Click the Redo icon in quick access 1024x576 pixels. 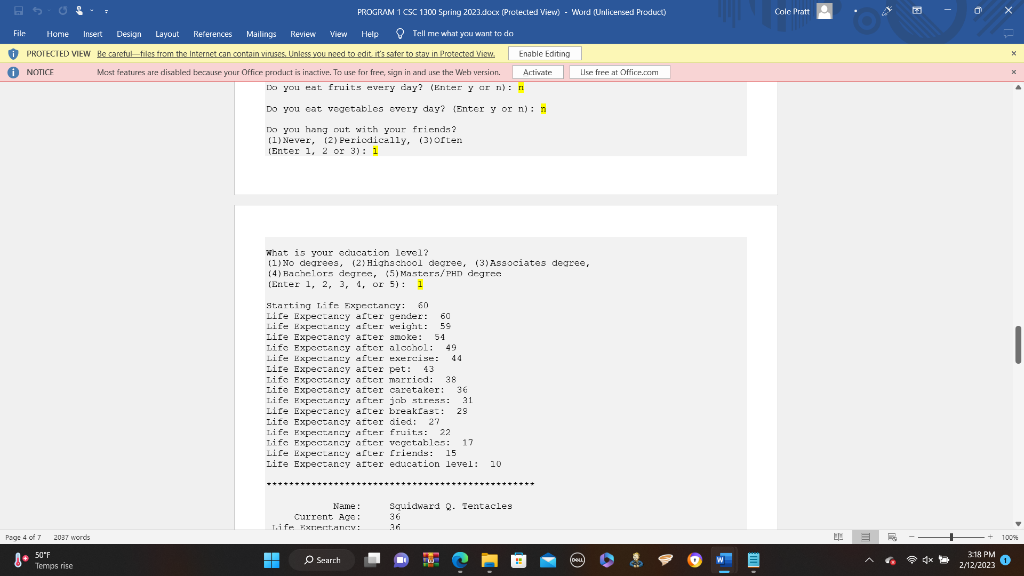(x=63, y=11)
